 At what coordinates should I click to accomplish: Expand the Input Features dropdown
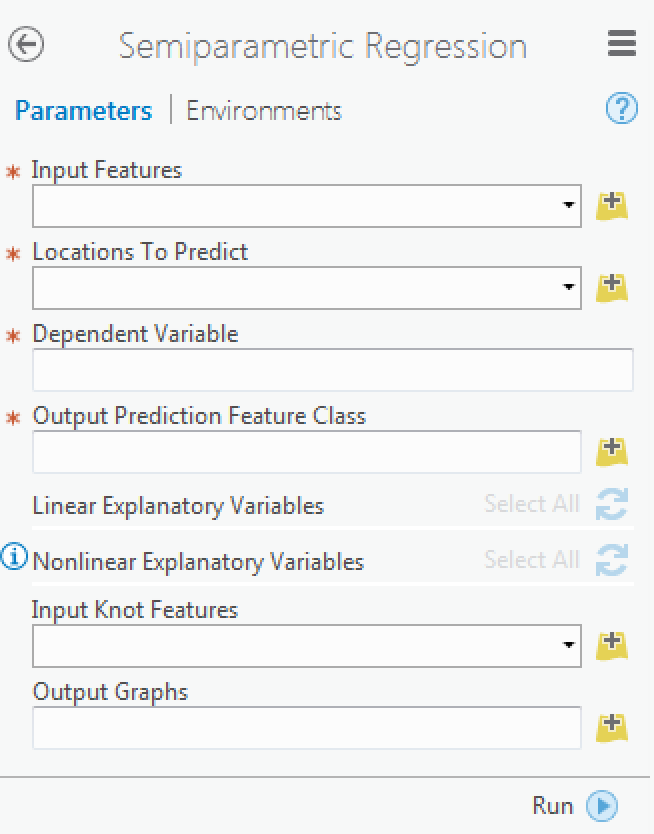click(x=569, y=205)
